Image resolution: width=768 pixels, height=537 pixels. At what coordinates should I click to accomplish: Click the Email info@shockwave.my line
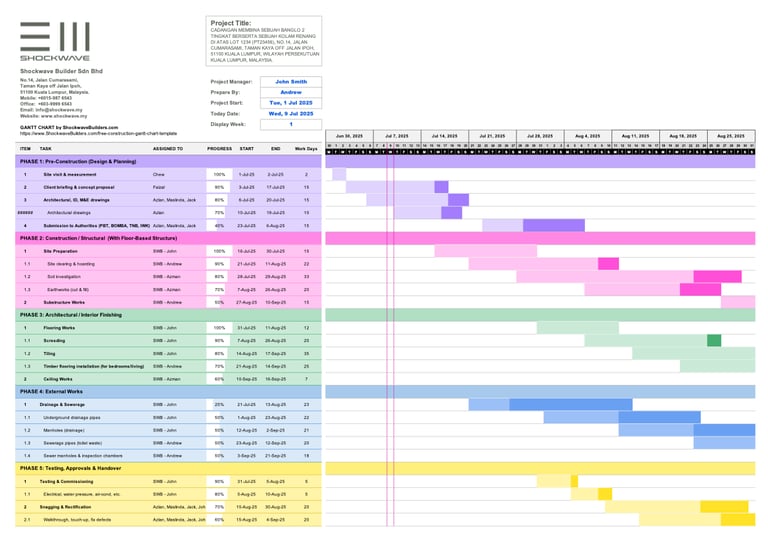51,110
